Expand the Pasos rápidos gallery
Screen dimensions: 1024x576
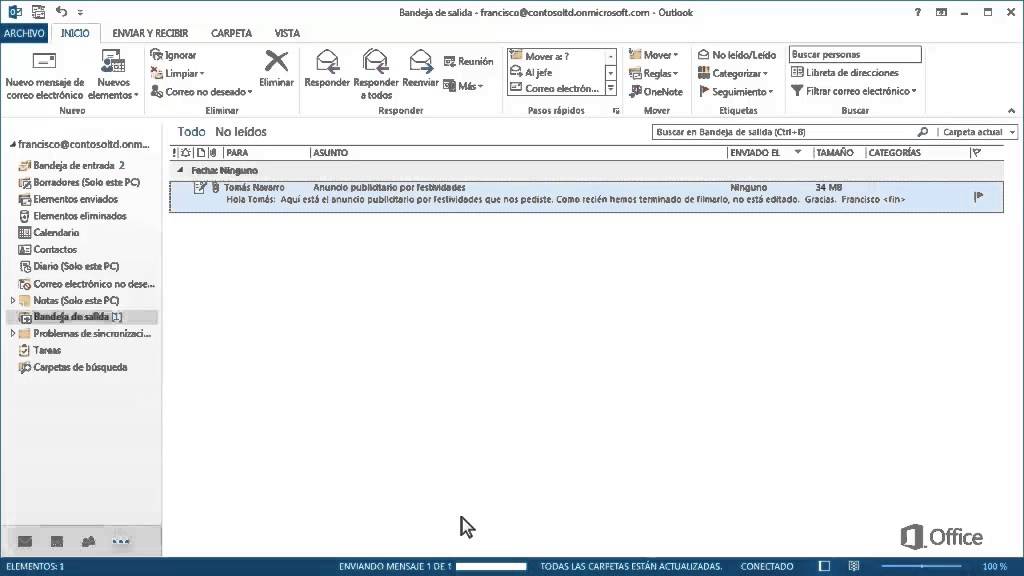click(x=611, y=88)
